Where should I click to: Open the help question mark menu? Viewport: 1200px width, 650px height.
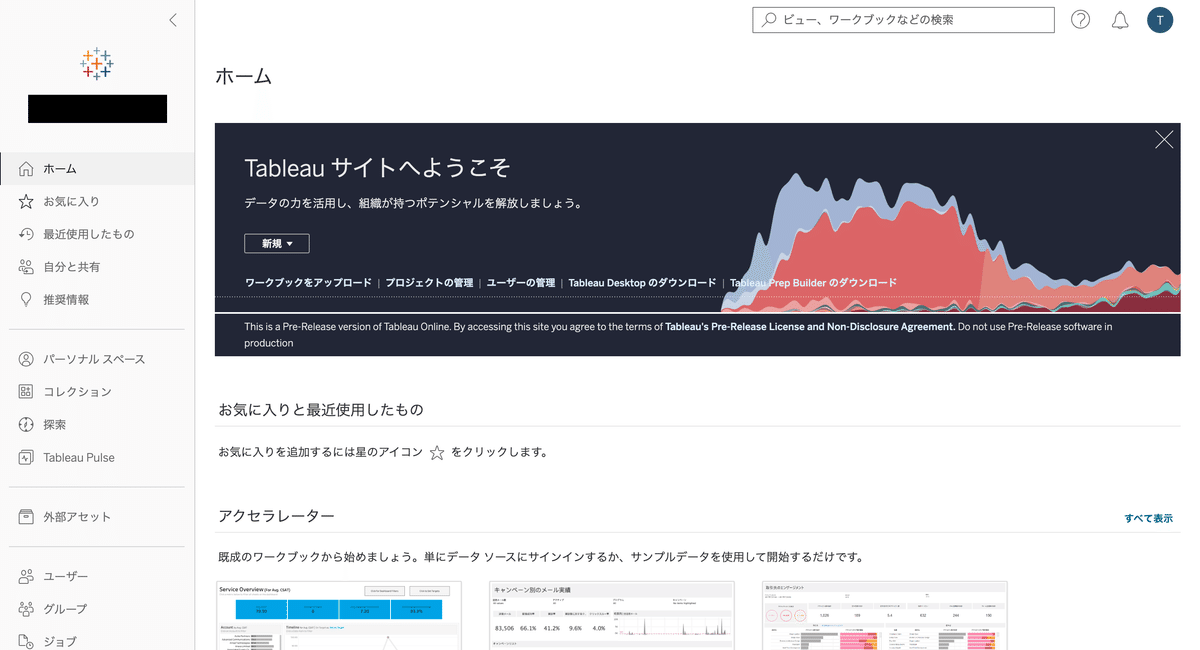(1080, 19)
